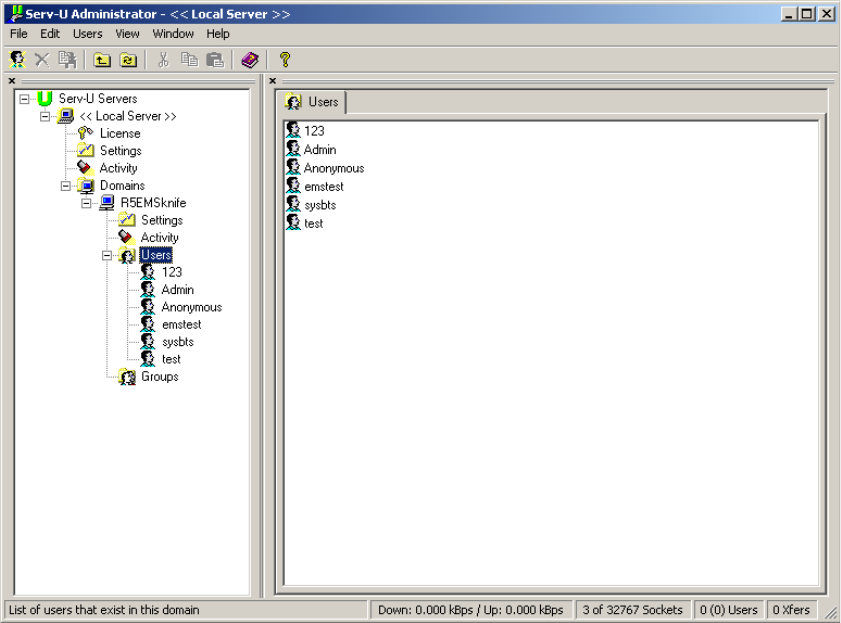The height and width of the screenshot is (623, 841).
Task: Click the New User toolbar icon
Action: click(17, 60)
